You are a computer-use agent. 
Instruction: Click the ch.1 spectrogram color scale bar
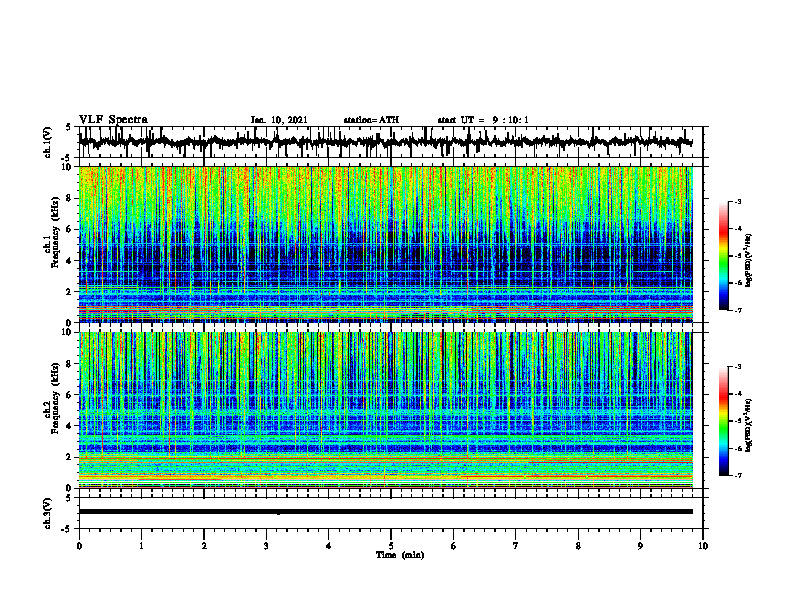point(723,256)
